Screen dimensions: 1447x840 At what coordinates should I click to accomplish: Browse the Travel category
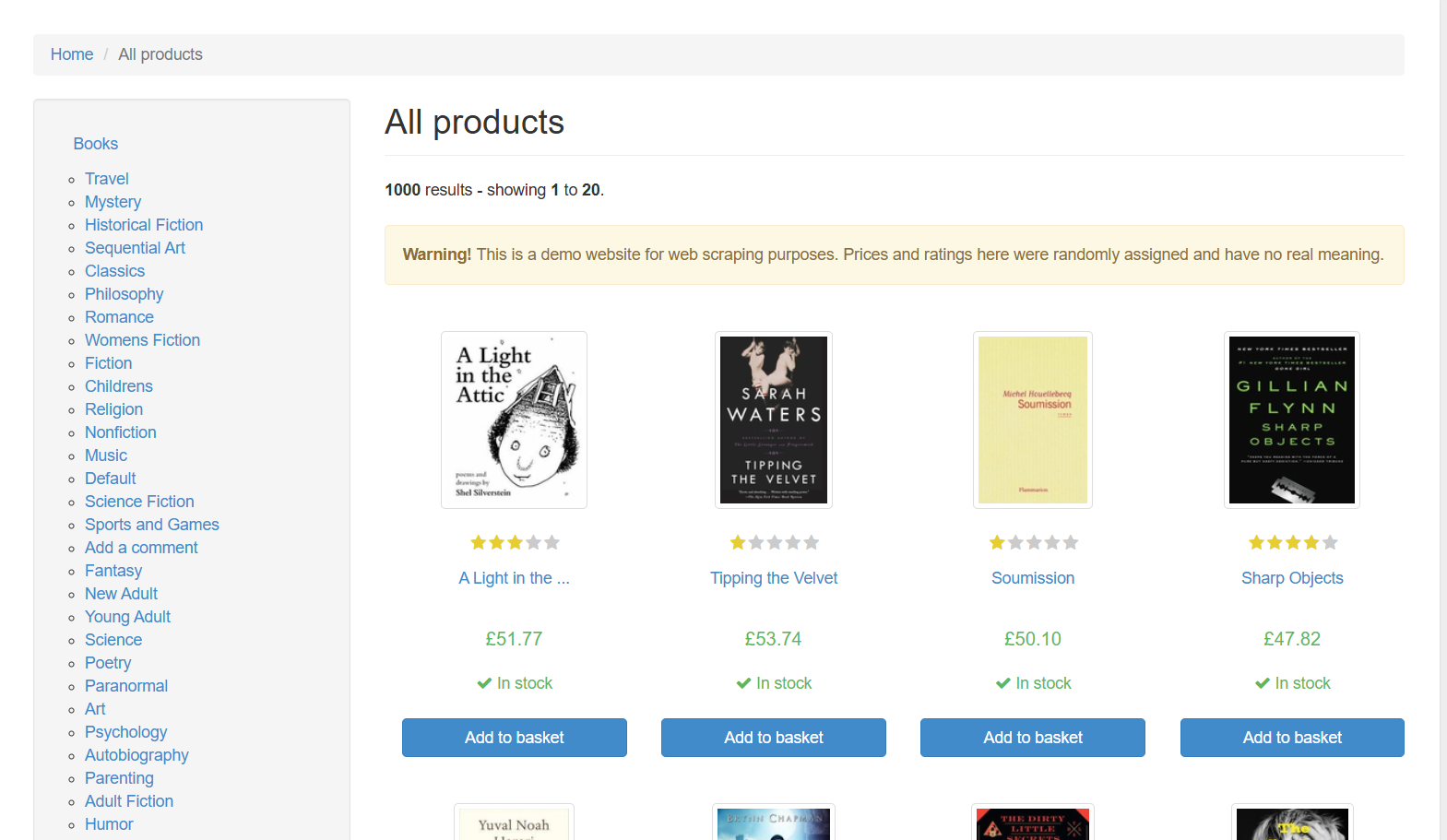pos(107,179)
